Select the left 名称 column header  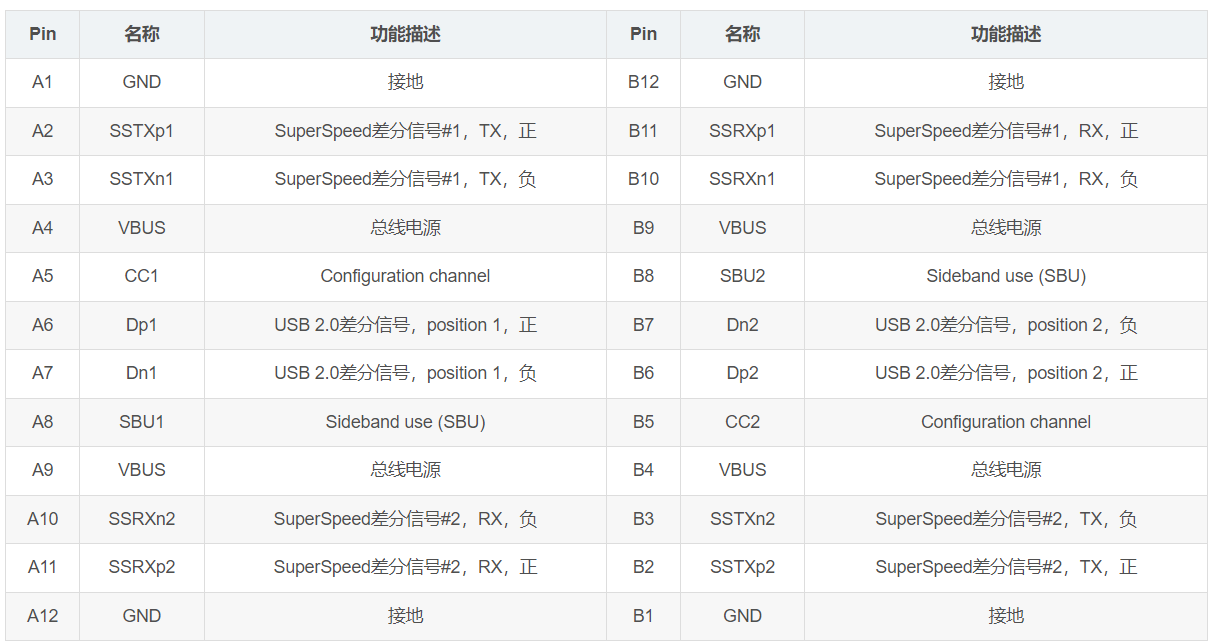(142, 34)
